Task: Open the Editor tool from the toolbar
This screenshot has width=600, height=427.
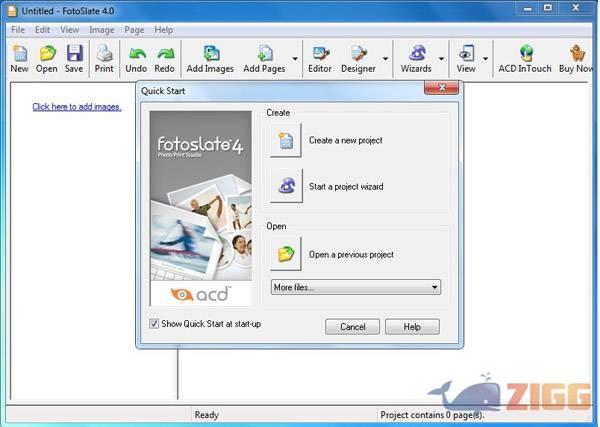Action: 320,59
